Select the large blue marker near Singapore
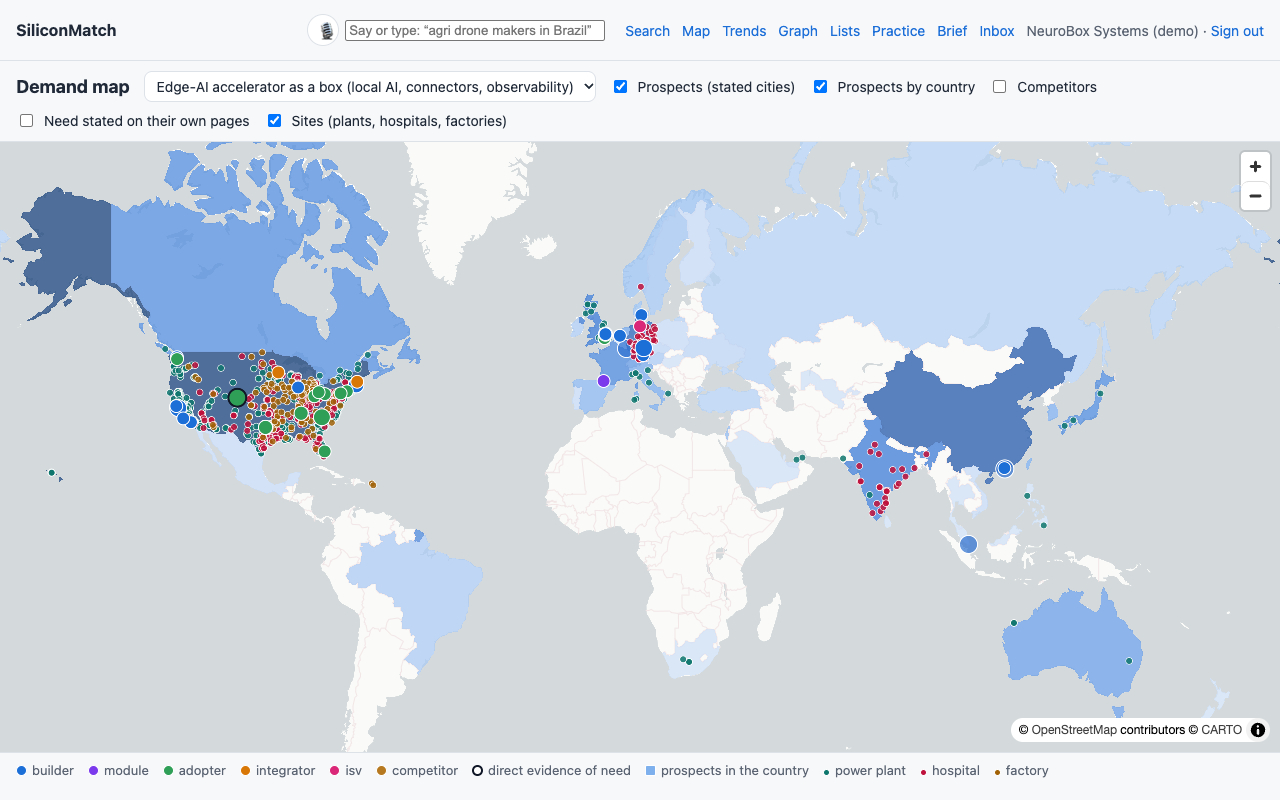 968,544
